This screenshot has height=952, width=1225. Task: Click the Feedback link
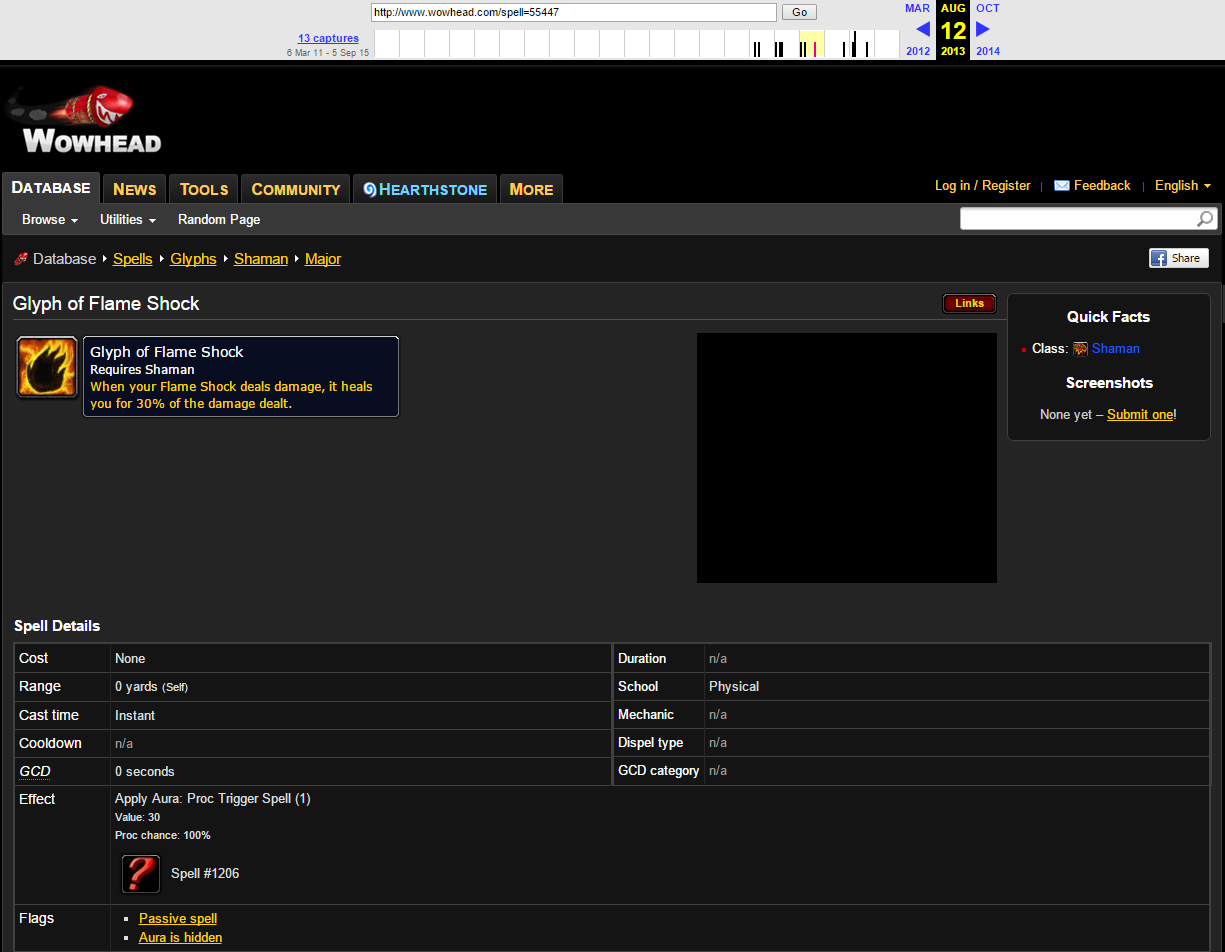[x=1102, y=186]
